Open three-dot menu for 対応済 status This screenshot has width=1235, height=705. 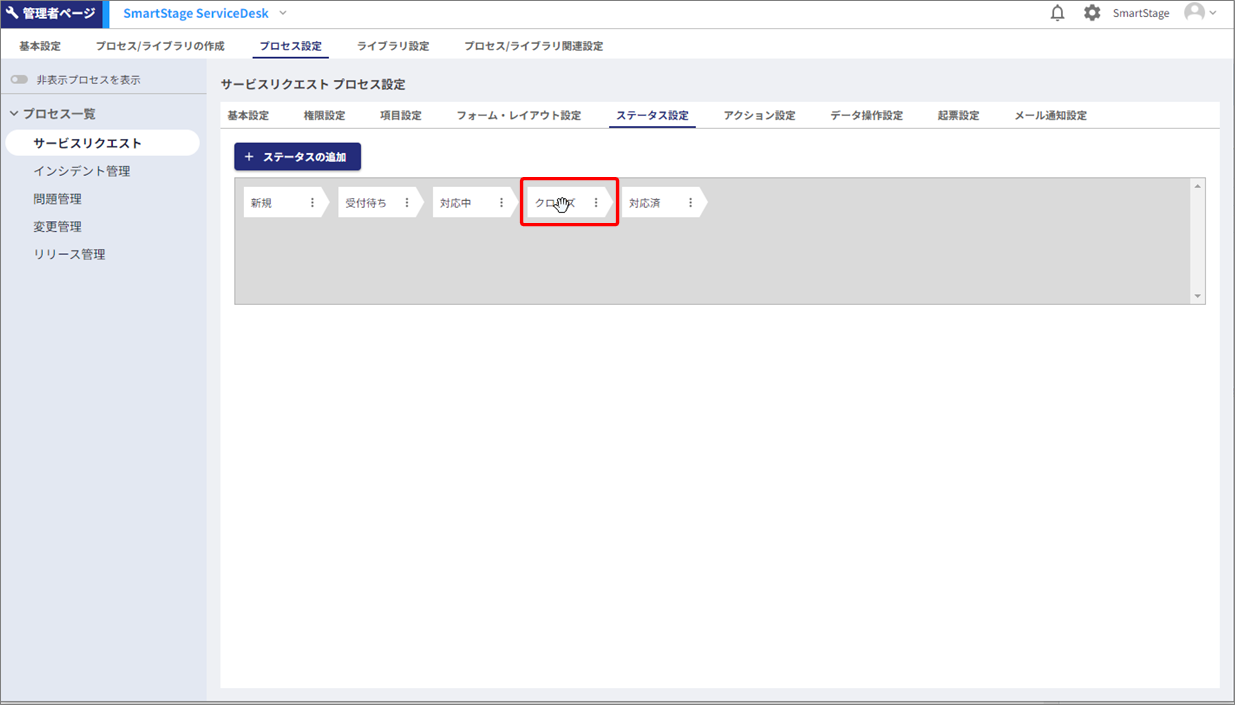(690, 203)
